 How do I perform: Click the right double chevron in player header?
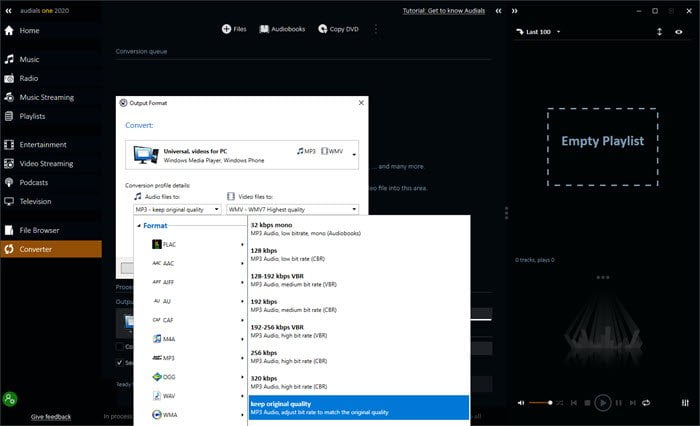click(x=514, y=11)
